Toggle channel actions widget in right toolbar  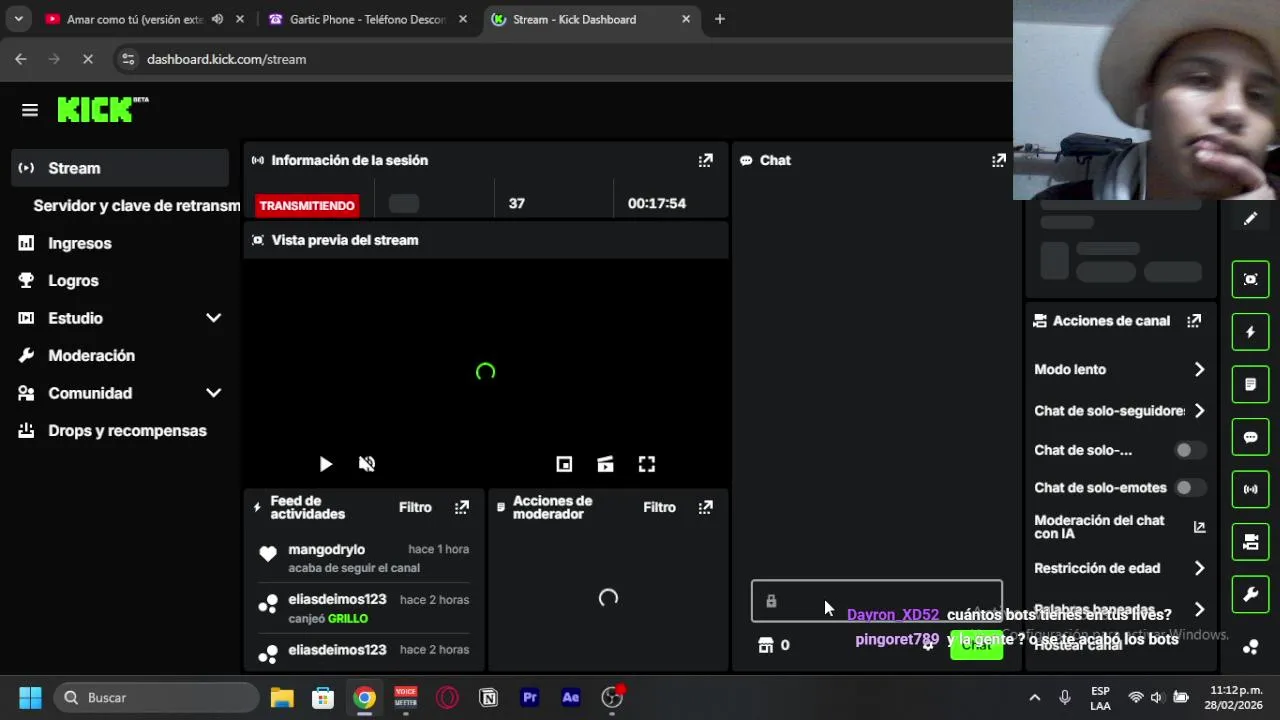click(1250, 542)
